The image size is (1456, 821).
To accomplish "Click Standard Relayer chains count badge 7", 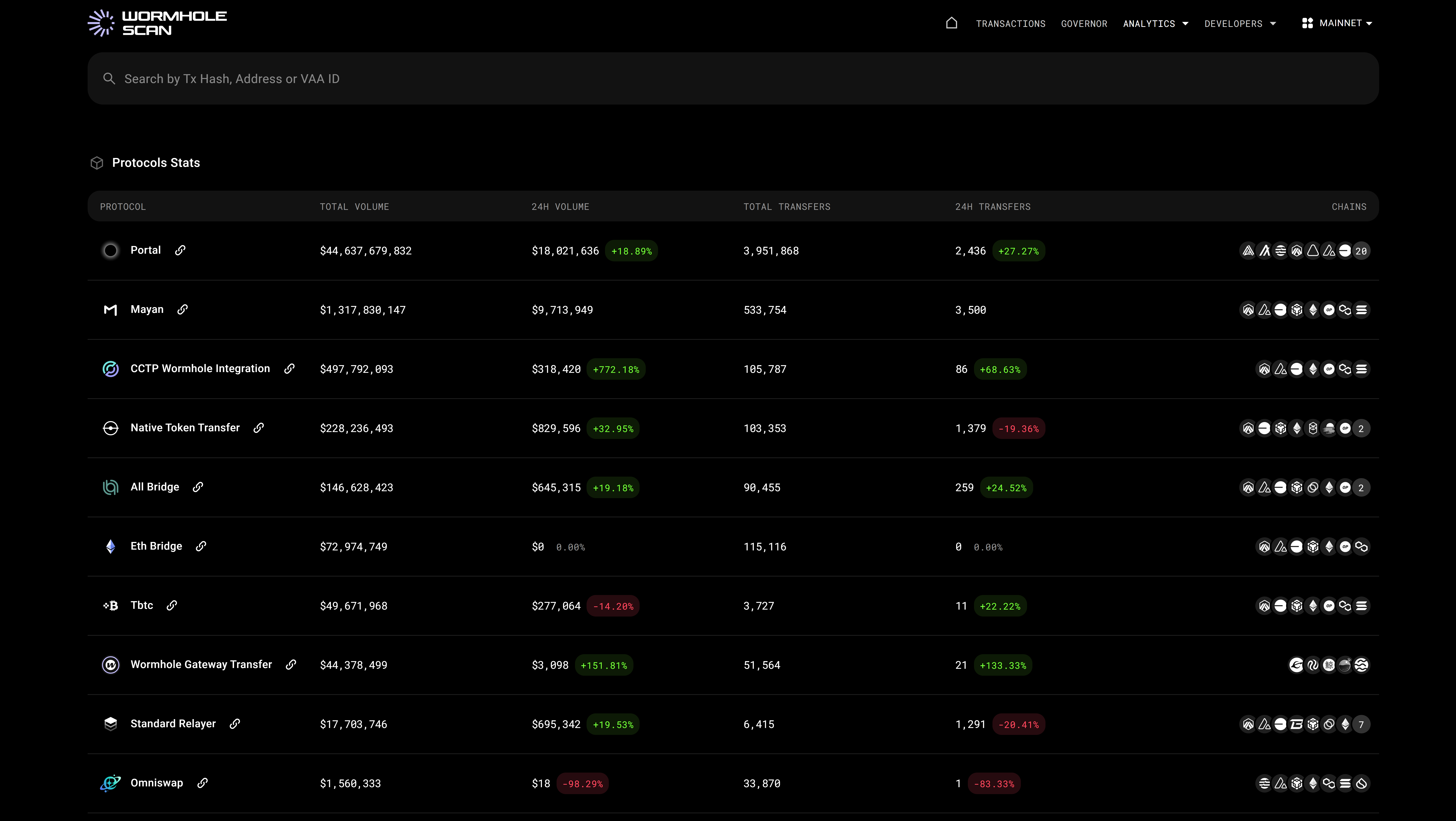I will (x=1361, y=724).
